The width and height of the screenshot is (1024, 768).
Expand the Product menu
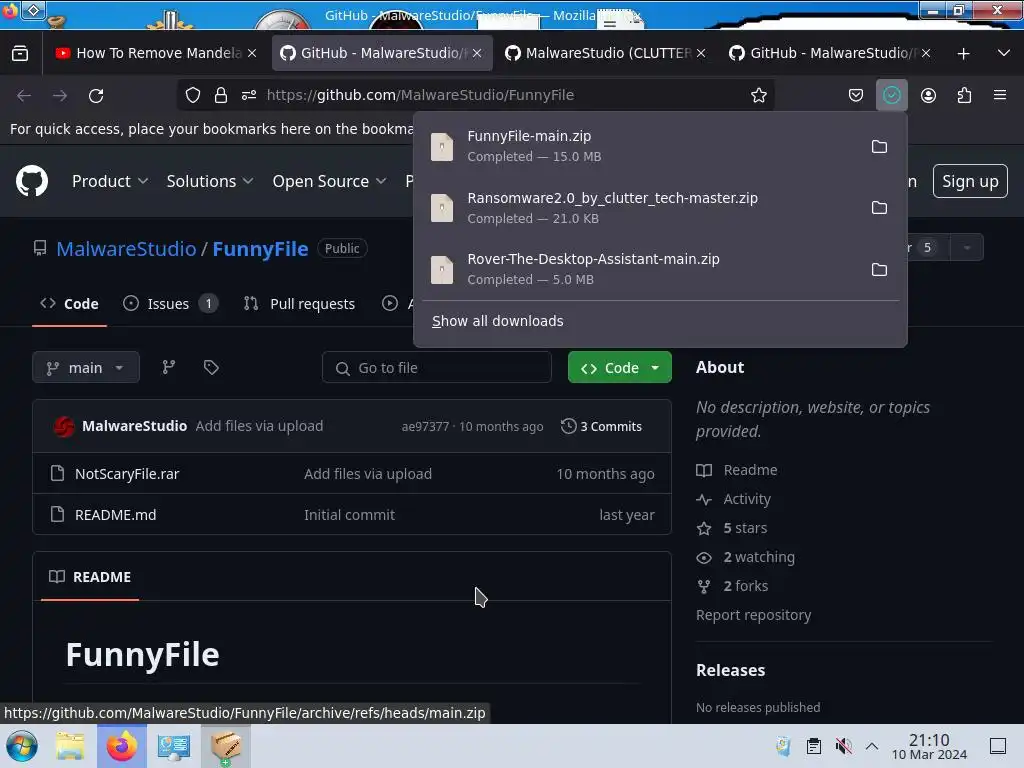pyautogui.click(x=110, y=181)
